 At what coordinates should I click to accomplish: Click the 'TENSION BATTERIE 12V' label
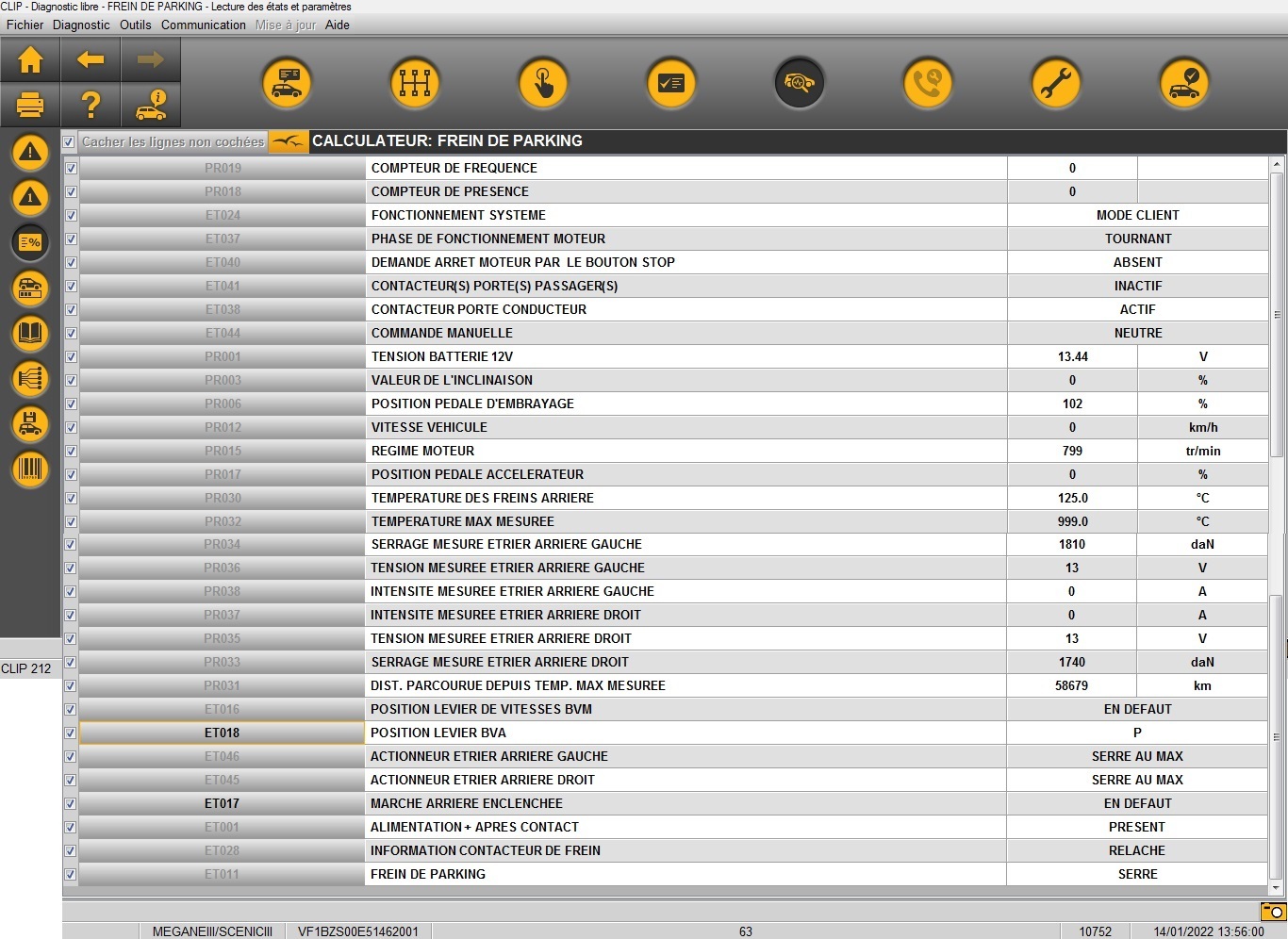tap(442, 356)
